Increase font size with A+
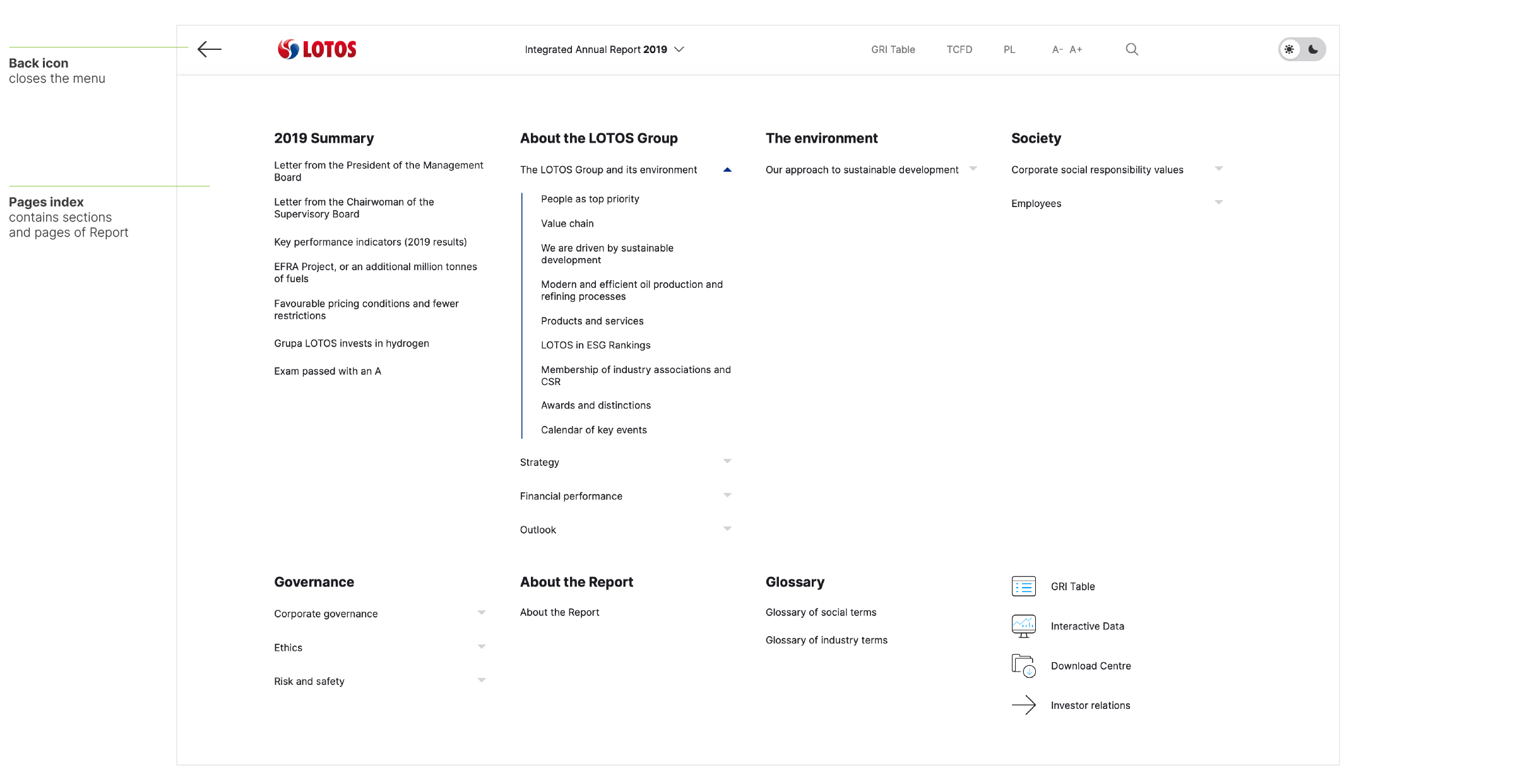This screenshot has width=1515, height=784. pyautogui.click(x=1076, y=49)
